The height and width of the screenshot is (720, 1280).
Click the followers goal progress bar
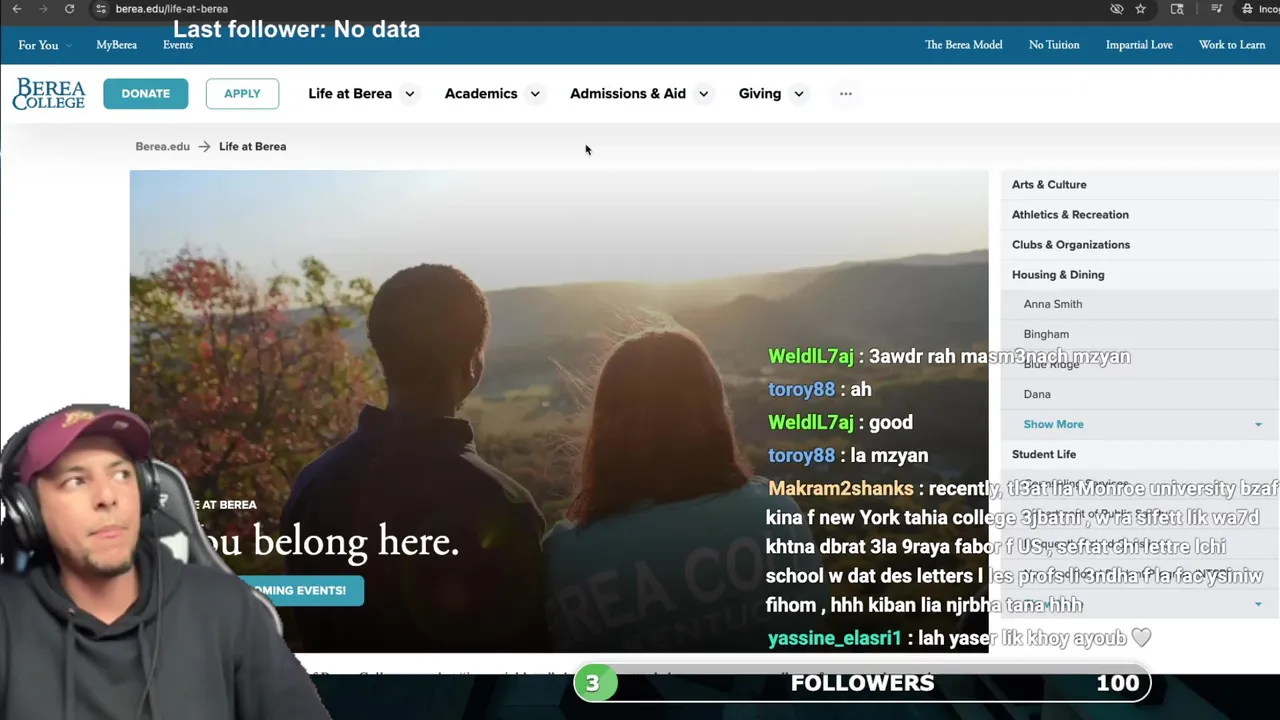[862, 683]
